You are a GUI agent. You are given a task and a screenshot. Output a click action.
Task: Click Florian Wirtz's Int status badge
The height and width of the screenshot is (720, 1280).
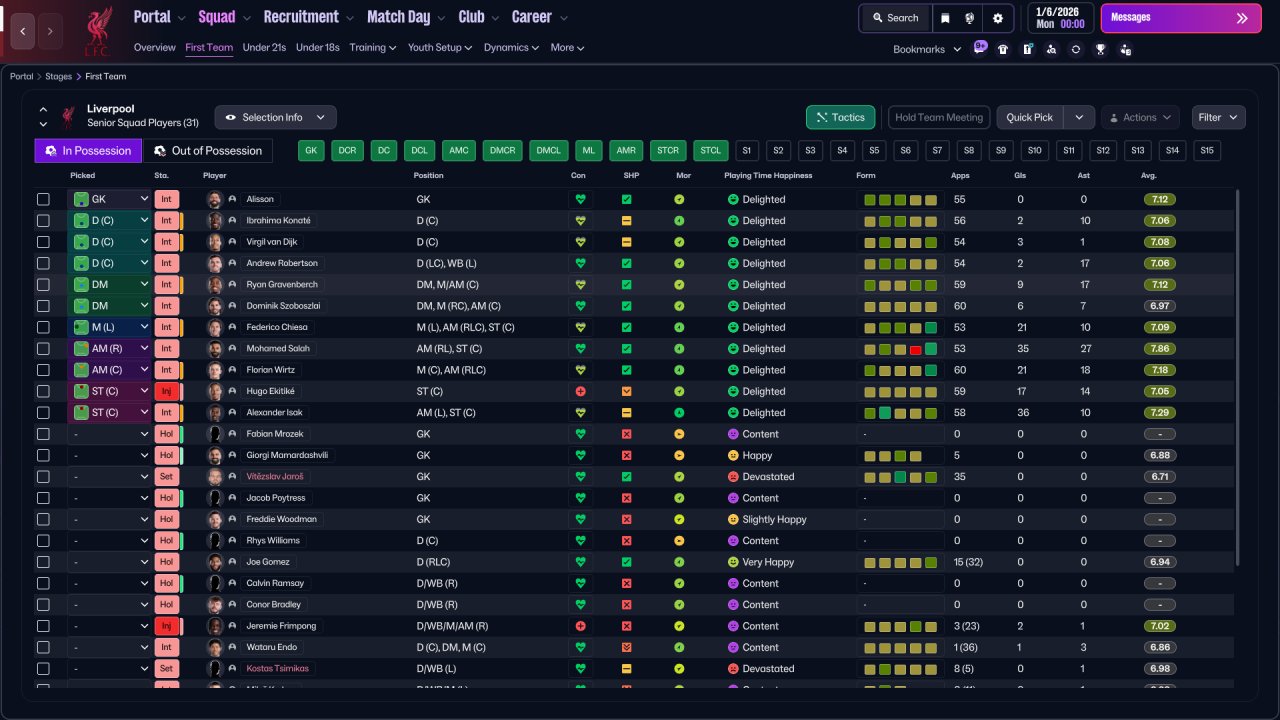coord(166,370)
